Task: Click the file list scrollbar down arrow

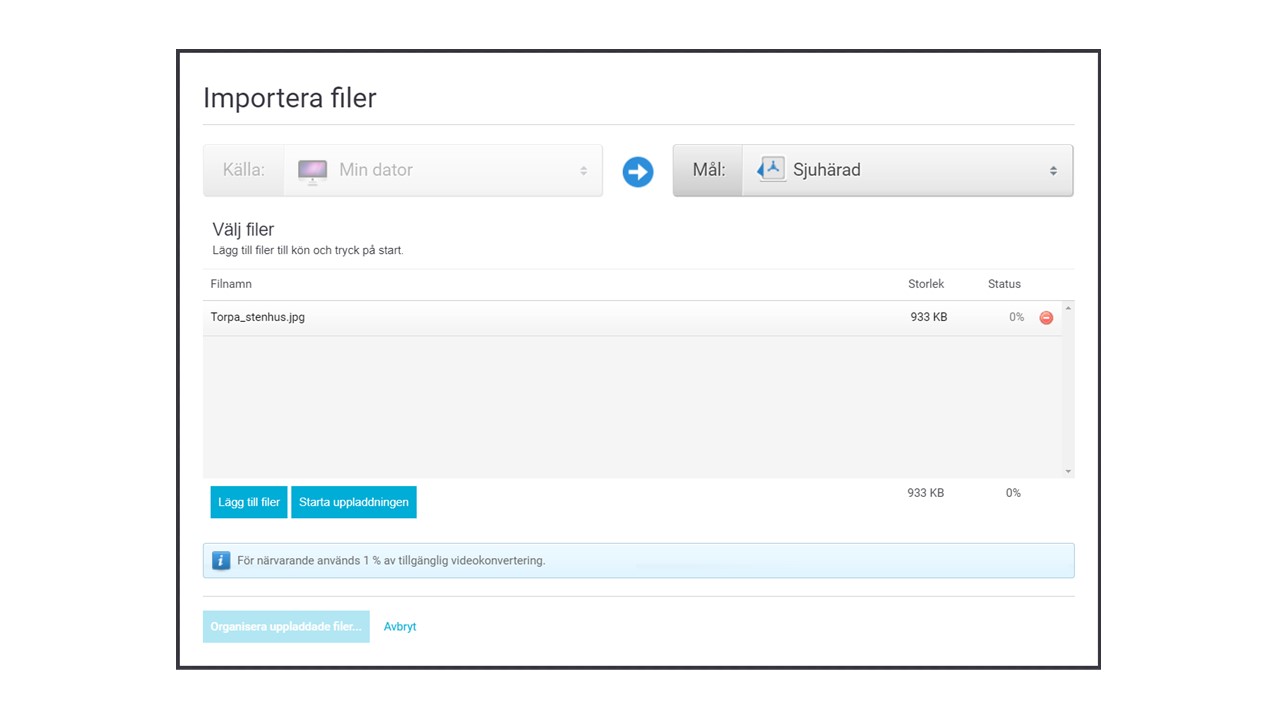Action: tap(1068, 471)
